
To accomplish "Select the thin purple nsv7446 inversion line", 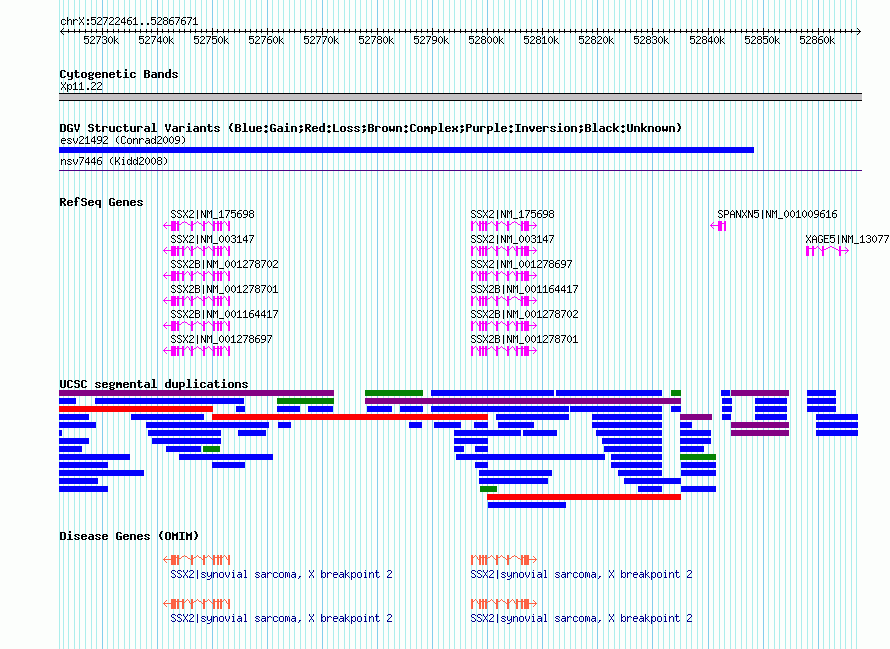I will (460, 170).
